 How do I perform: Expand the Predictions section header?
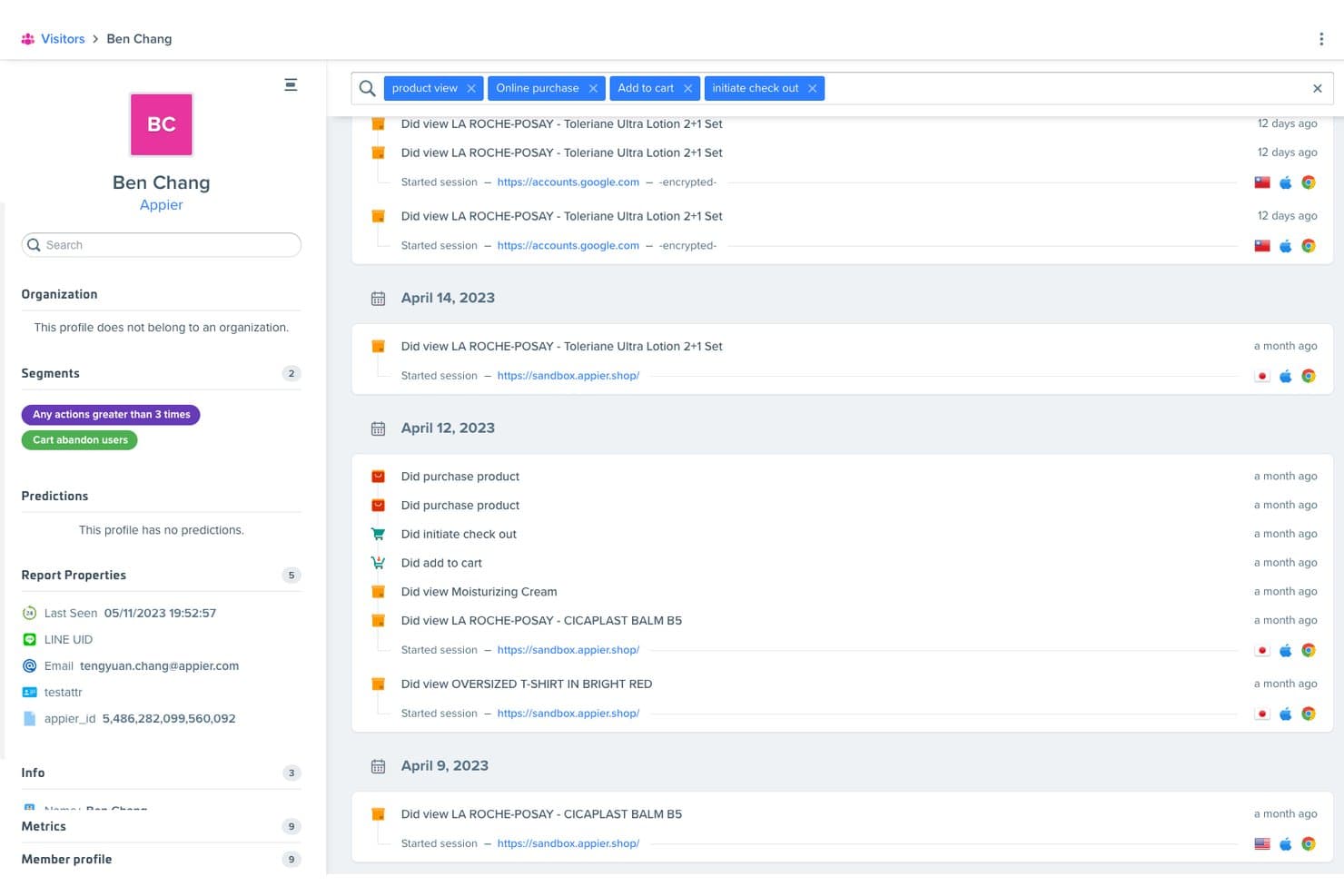[161, 496]
